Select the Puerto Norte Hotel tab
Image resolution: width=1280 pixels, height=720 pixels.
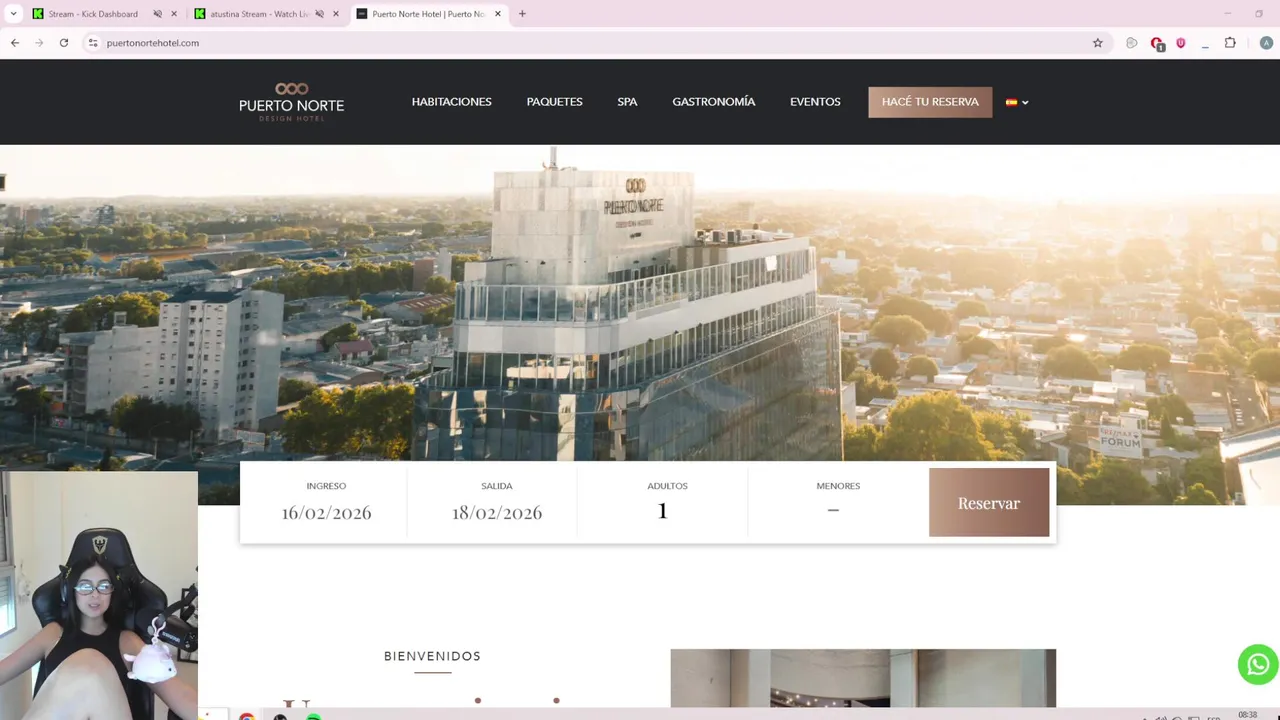(429, 14)
